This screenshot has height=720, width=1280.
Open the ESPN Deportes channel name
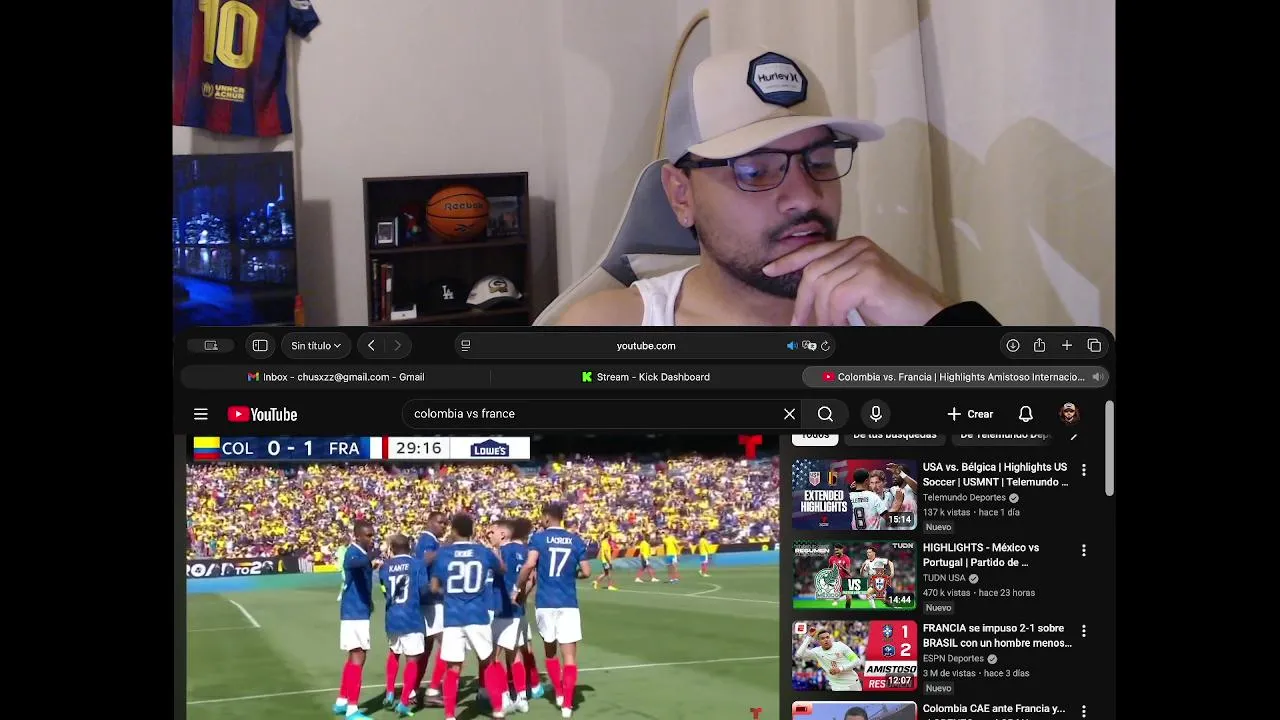coord(953,659)
